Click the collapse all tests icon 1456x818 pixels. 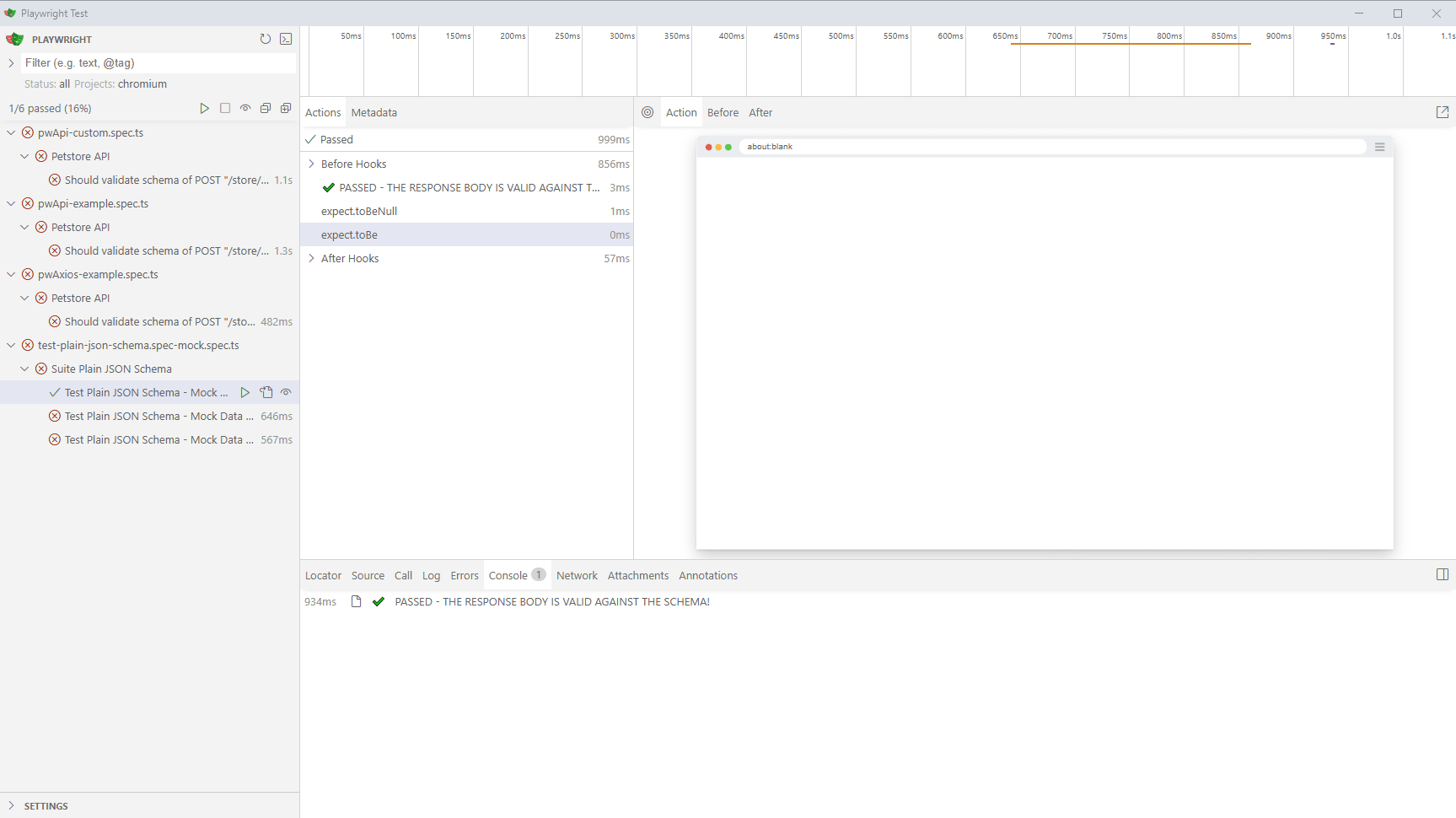click(x=266, y=108)
